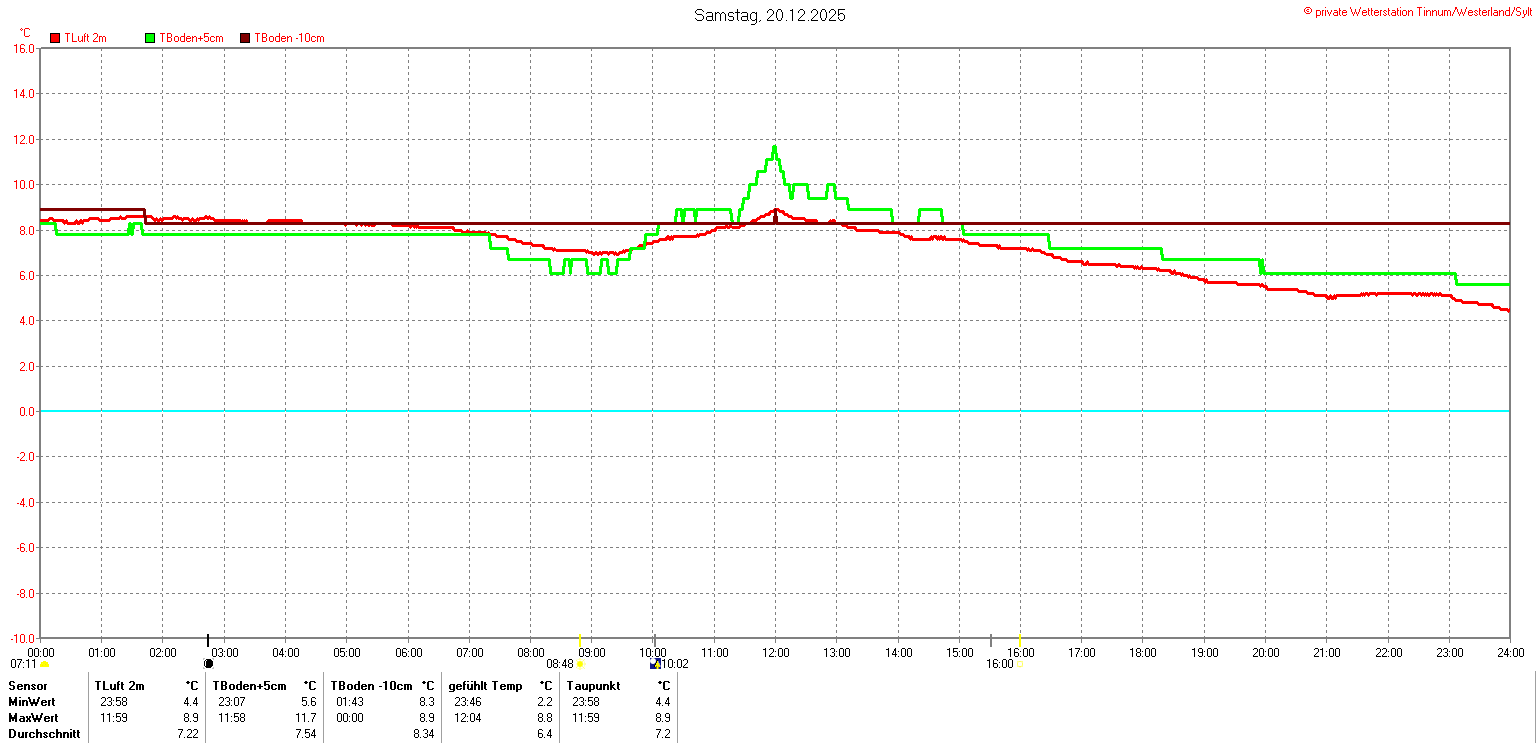Image resolution: width=1536 pixels, height=743 pixels.
Task: Click the 24:00 label on time axis
Action: click(1510, 652)
